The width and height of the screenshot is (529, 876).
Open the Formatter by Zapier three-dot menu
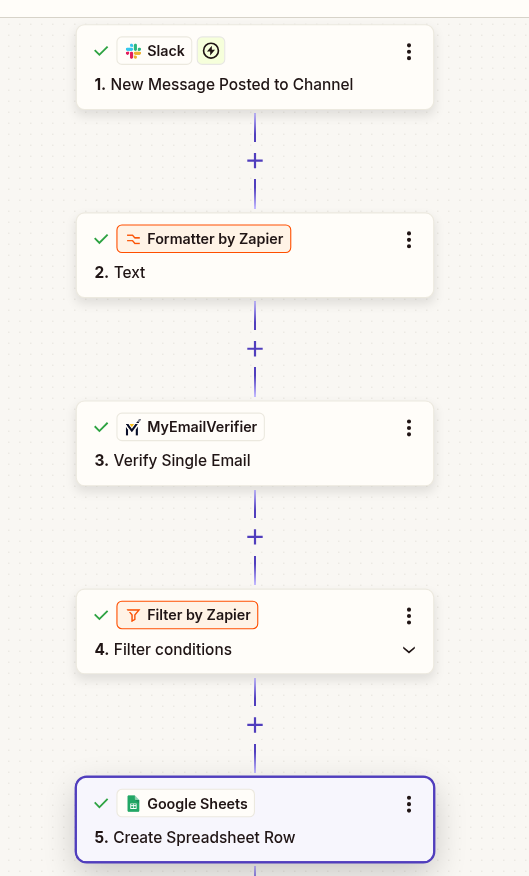(409, 240)
